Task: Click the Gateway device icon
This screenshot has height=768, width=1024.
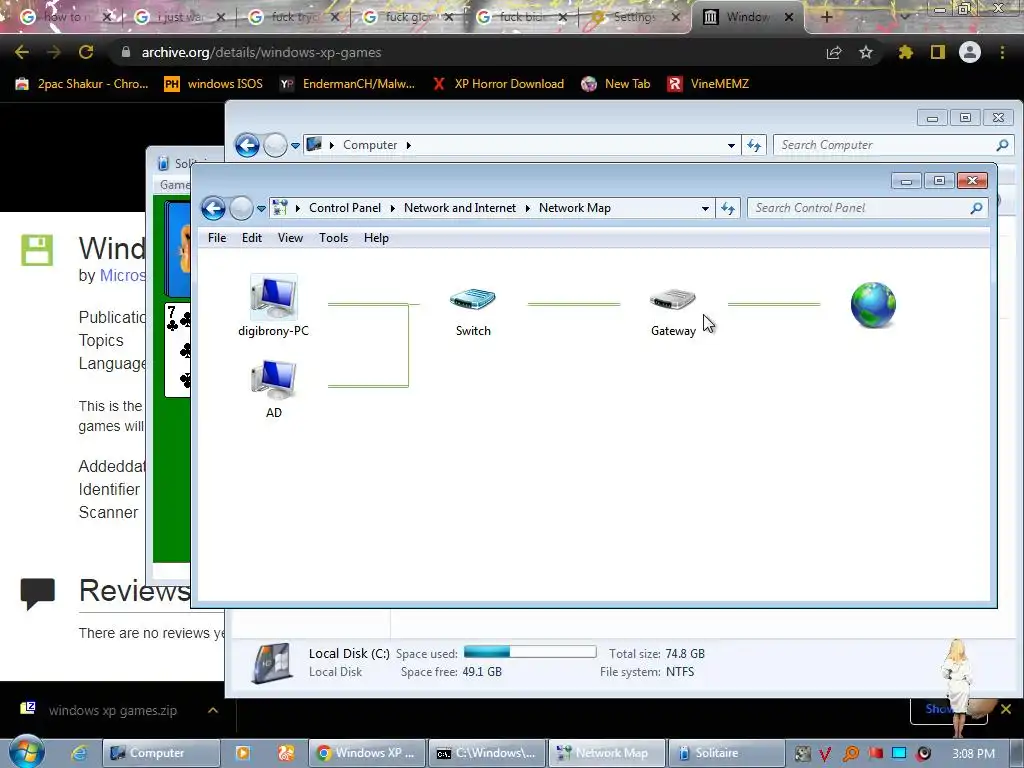Action: coord(673,299)
